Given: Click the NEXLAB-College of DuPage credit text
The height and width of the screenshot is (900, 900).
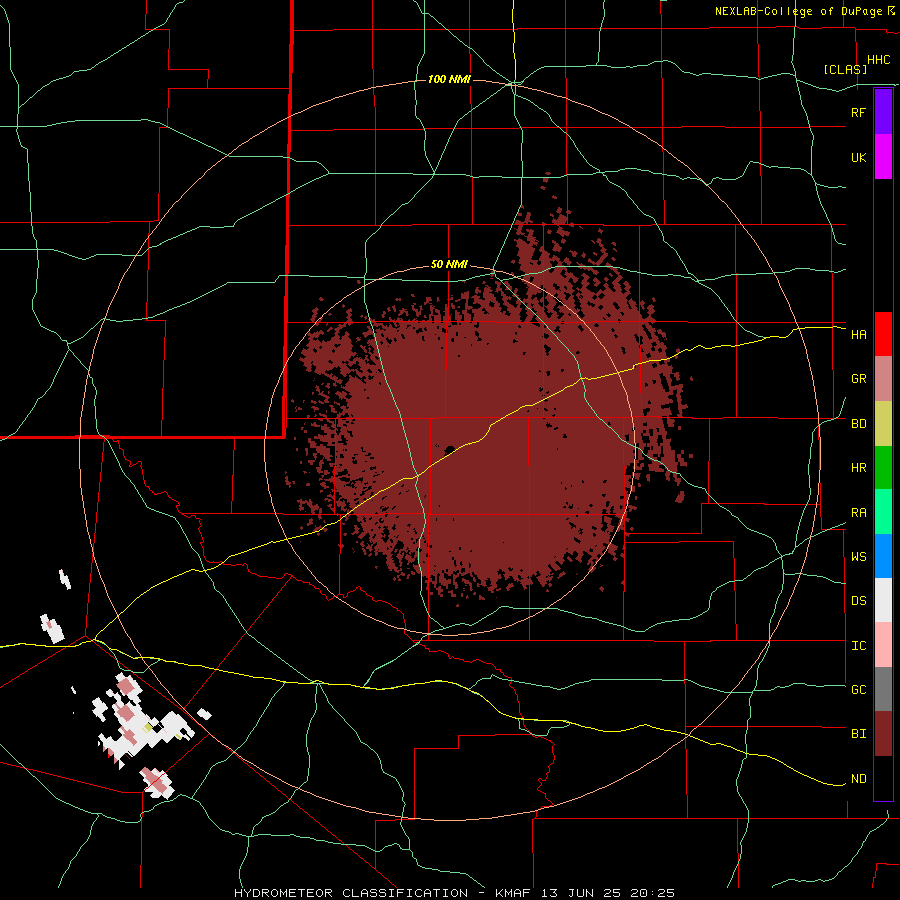Looking at the screenshot, I should [x=798, y=11].
